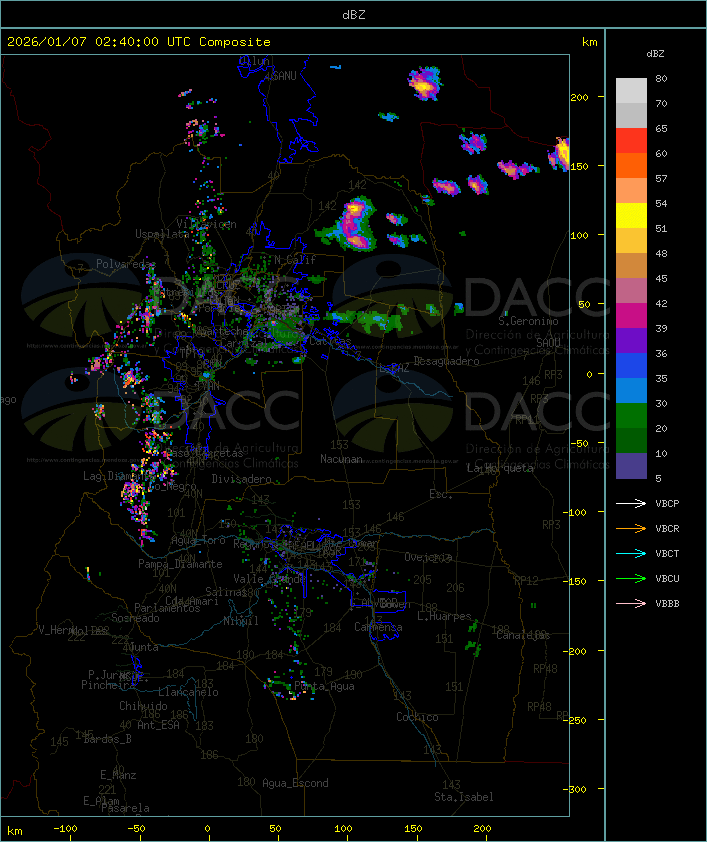This screenshot has width=707, height=842.
Task: Click the storm cell near the 142 label
Action: pos(354,224)
